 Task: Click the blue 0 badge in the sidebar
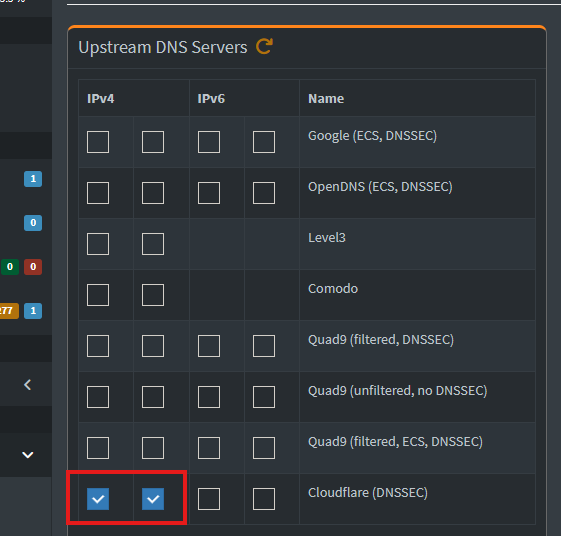tap(33, 223)
